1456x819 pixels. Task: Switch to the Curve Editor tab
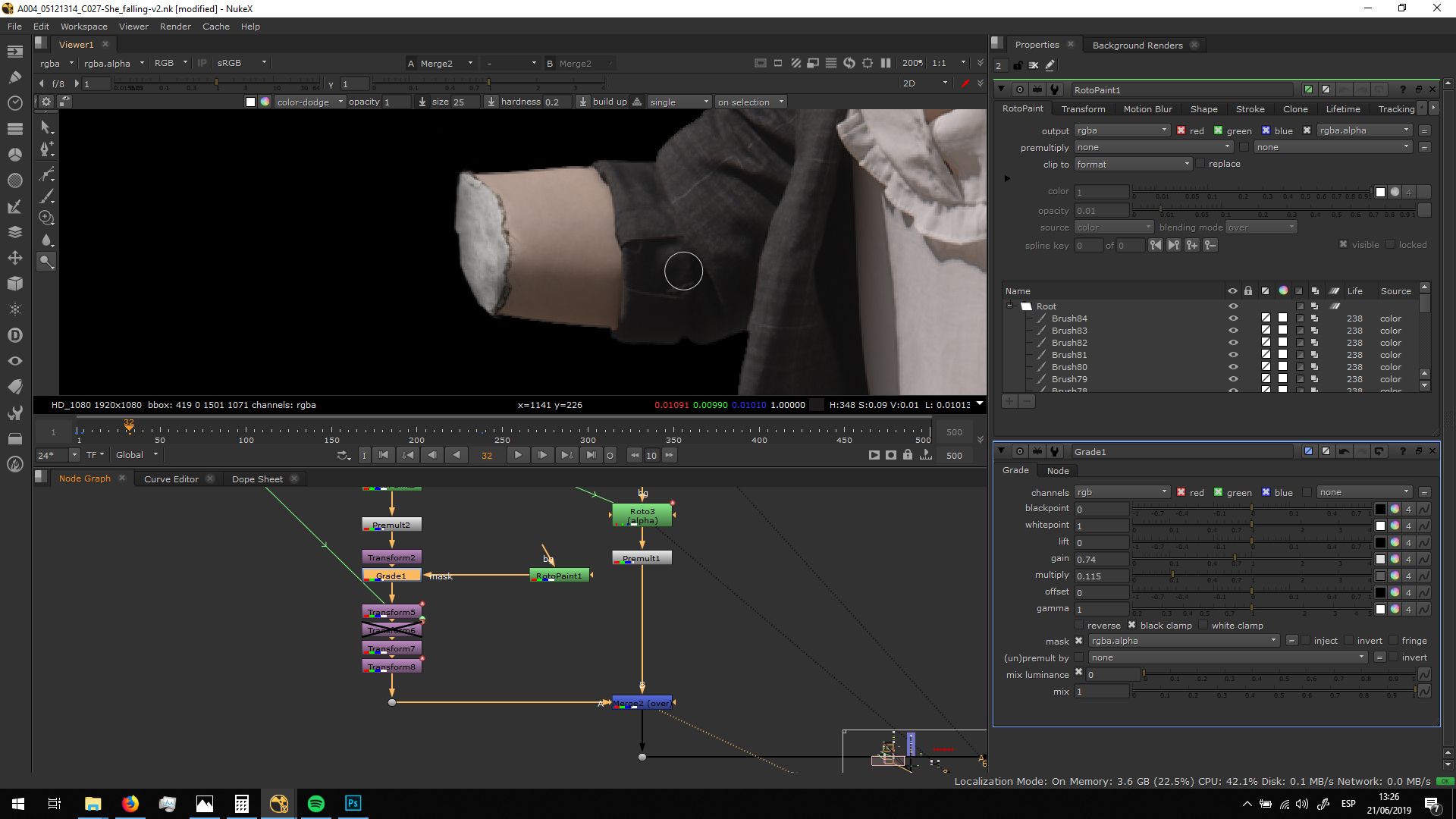click(x=171, y=479)
